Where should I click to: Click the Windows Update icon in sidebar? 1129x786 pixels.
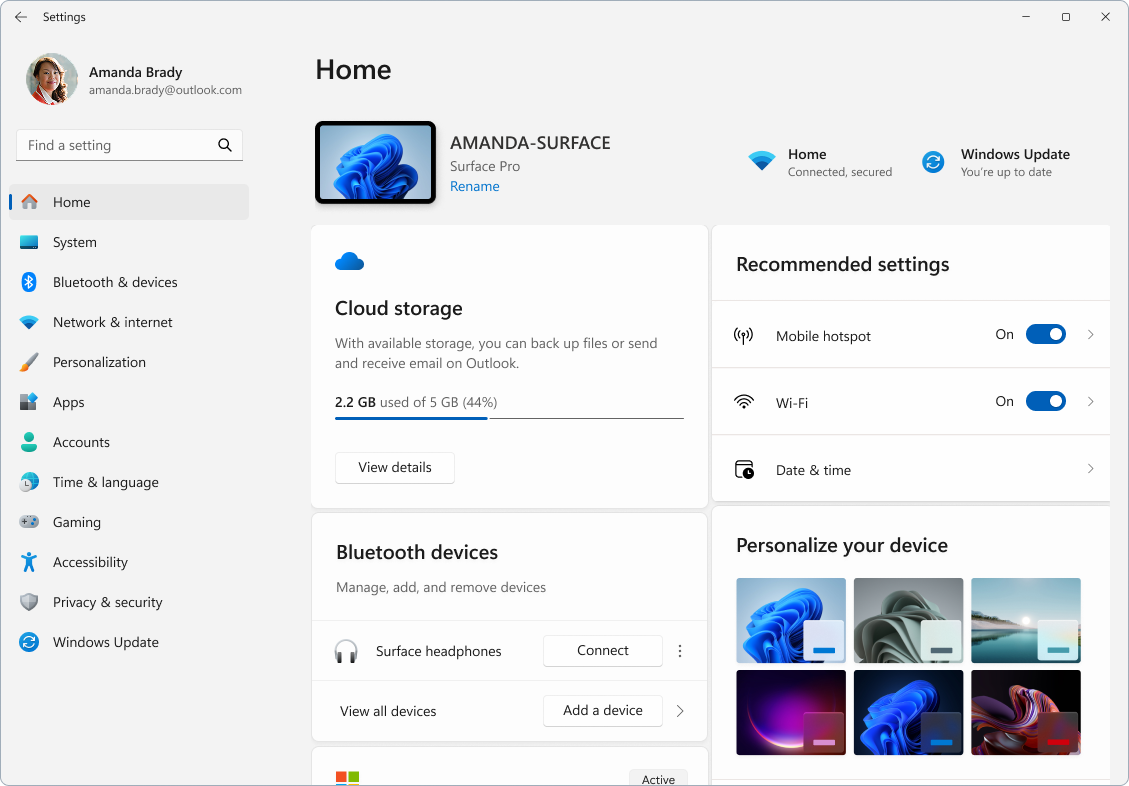(x=29, y=642)
